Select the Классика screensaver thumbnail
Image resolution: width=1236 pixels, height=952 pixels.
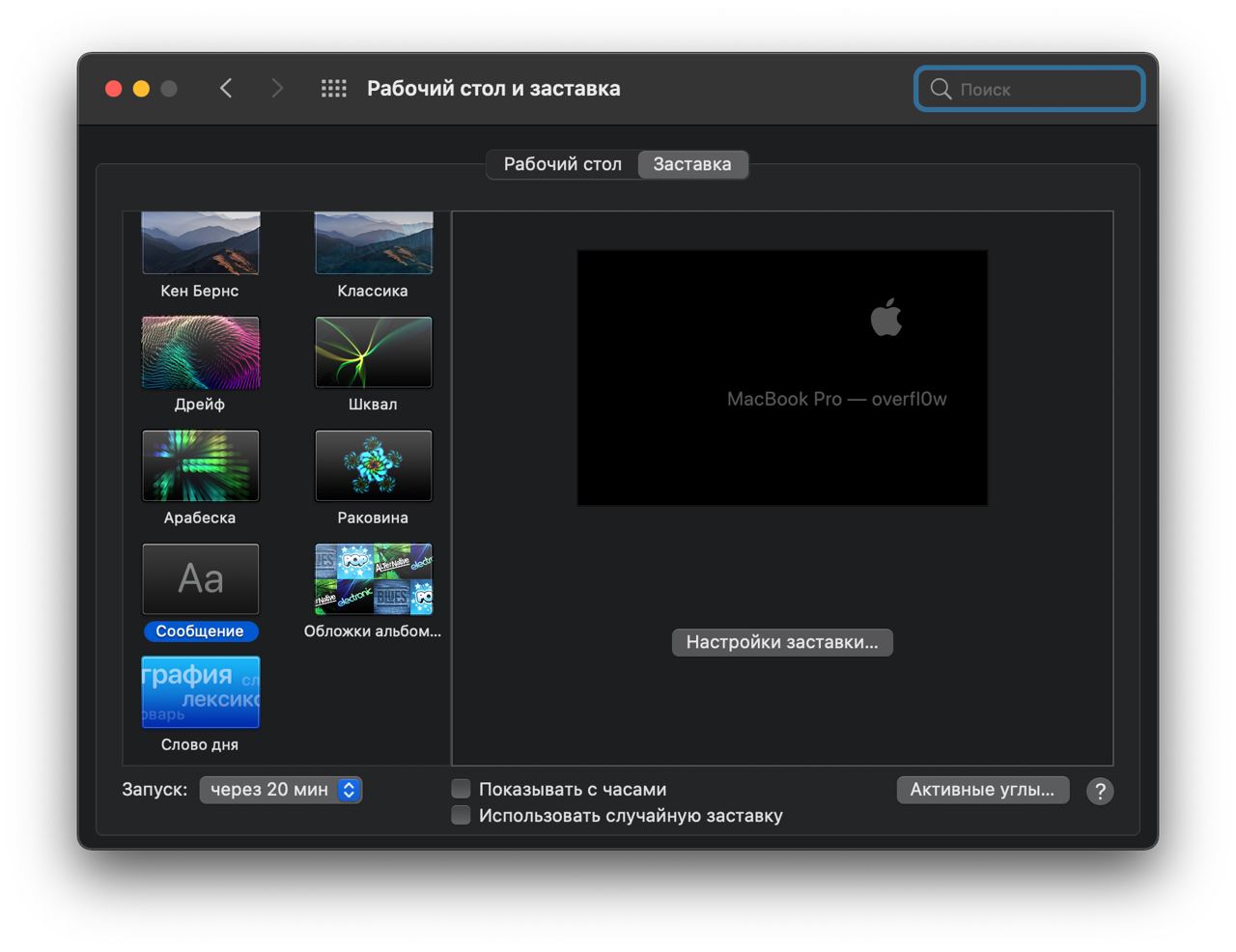coord(374,242)
